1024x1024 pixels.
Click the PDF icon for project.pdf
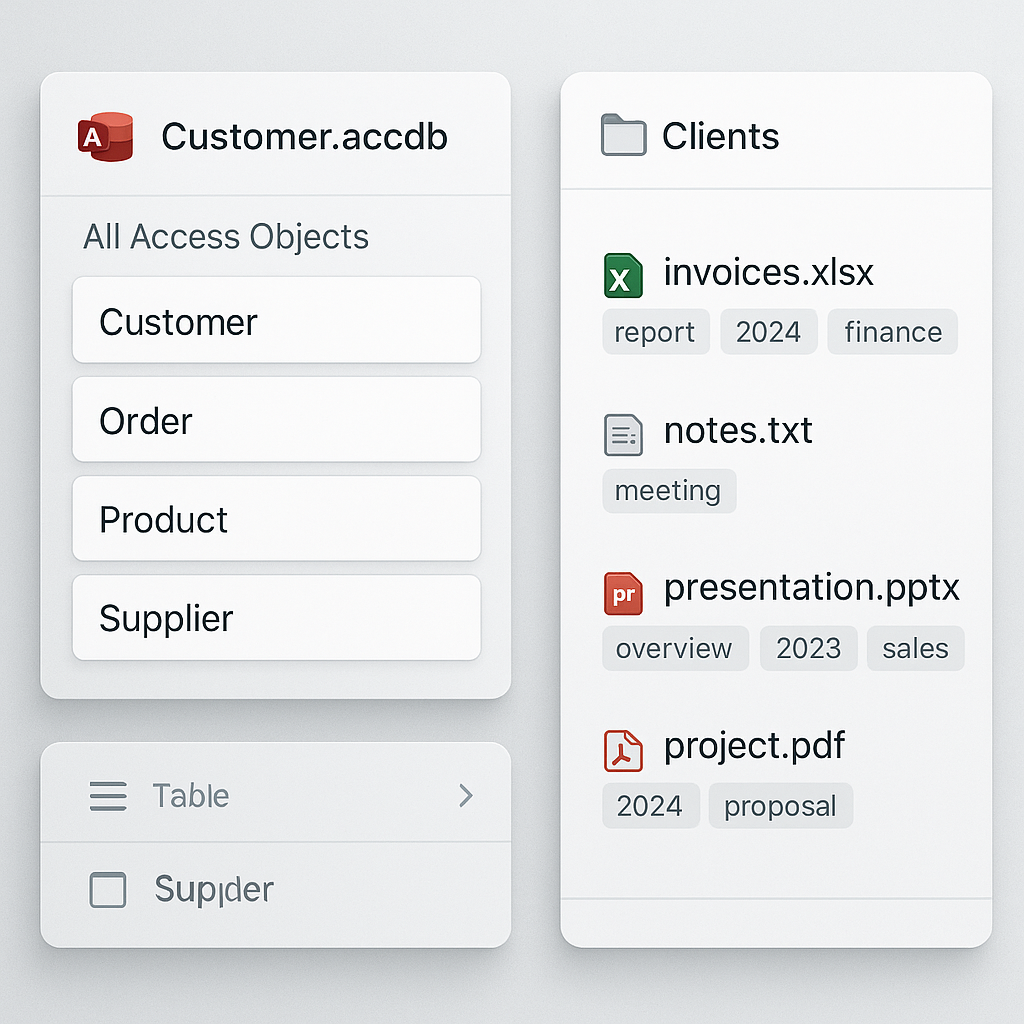click(623, 751)
